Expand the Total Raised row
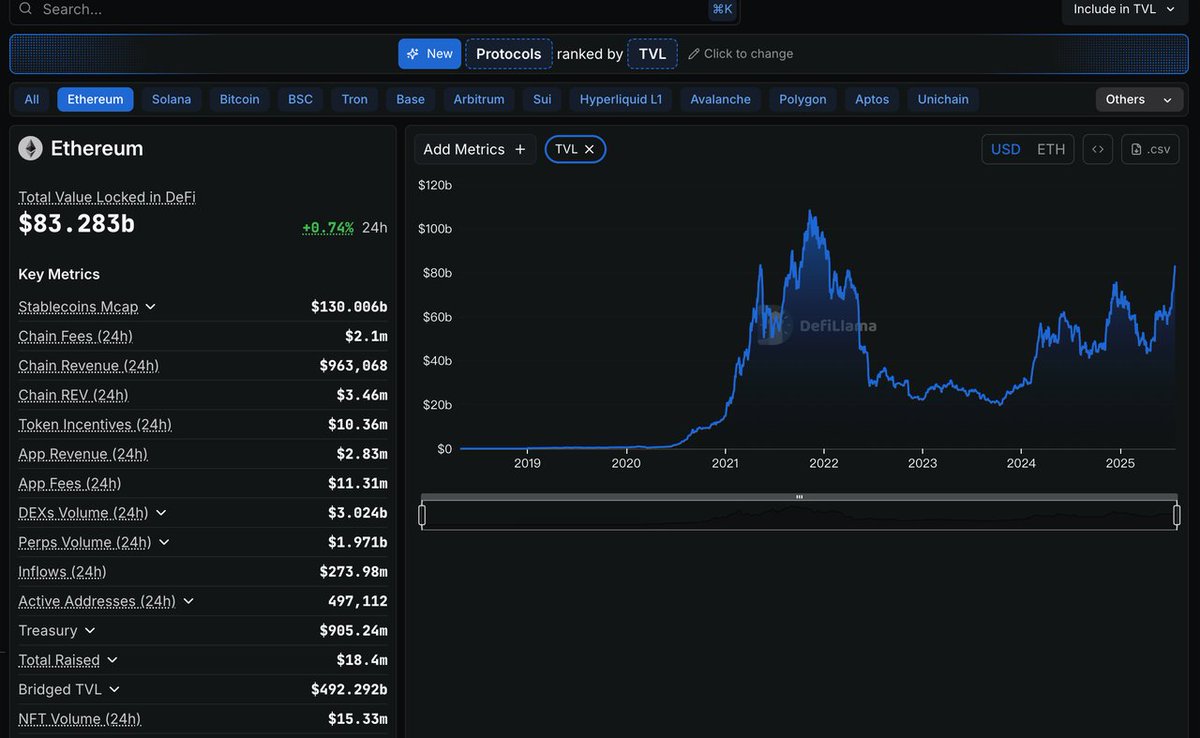 (112, 660)
